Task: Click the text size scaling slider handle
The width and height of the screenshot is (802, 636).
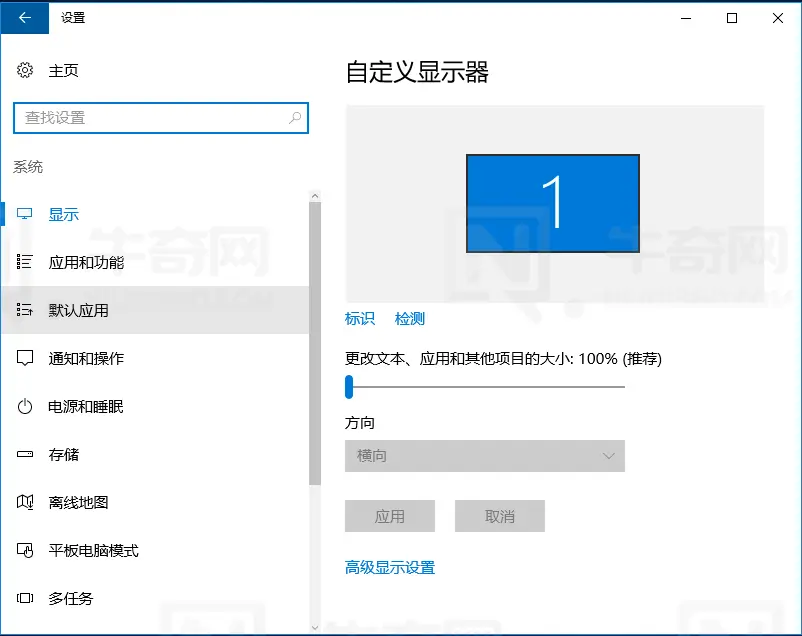Action: point(349,387)
